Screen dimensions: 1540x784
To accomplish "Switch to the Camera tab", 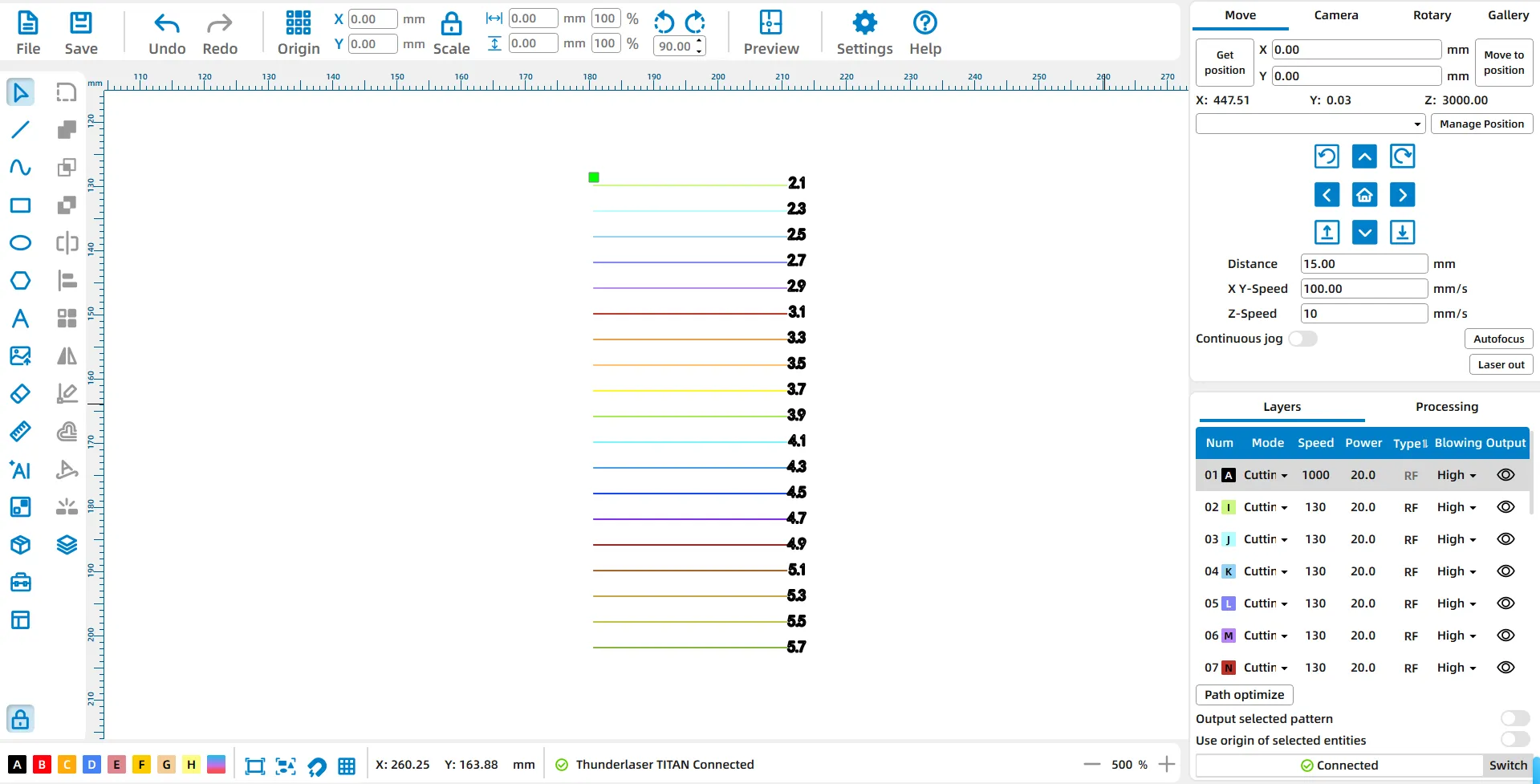I will click(x=1335, y=15).
